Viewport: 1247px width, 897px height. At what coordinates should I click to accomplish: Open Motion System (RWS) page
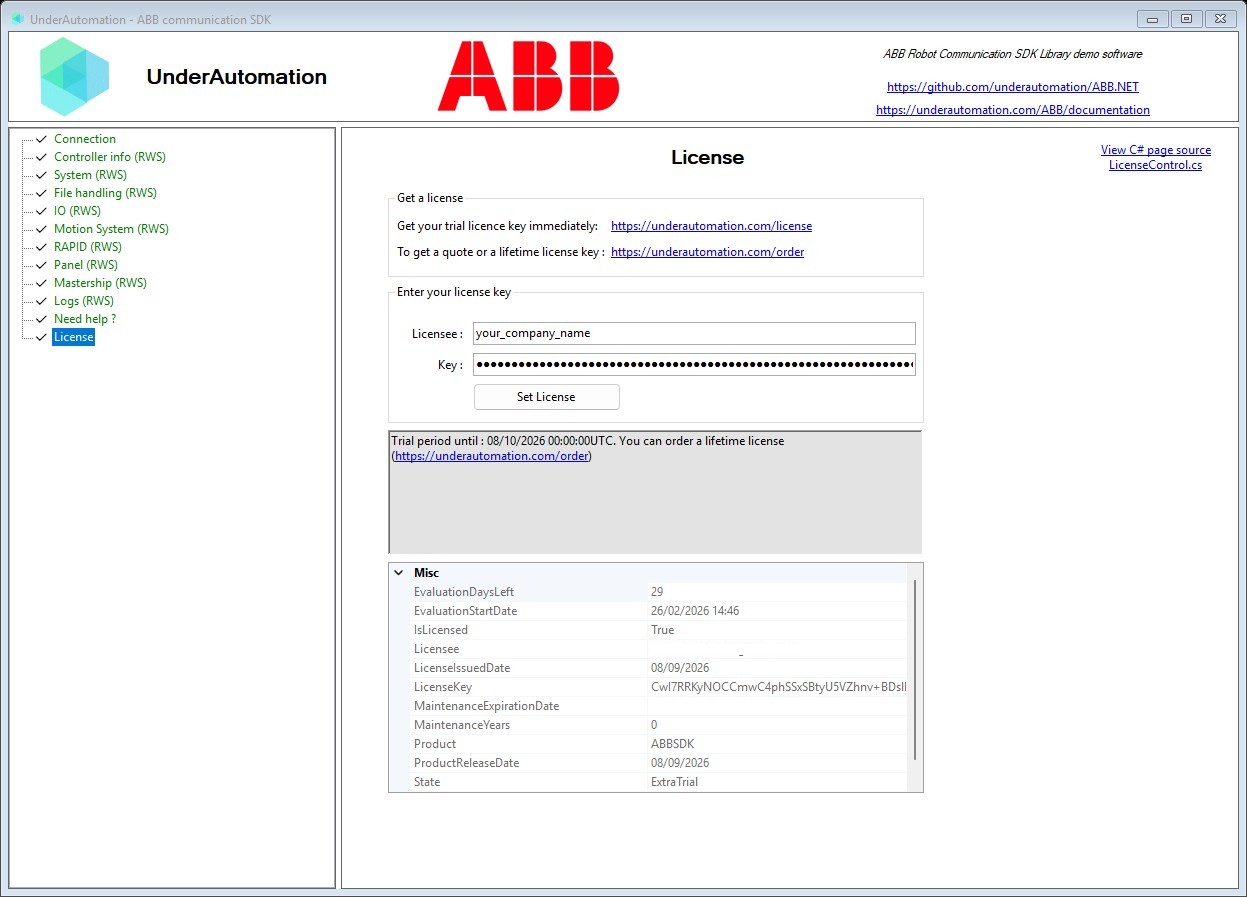click(111, 229)
